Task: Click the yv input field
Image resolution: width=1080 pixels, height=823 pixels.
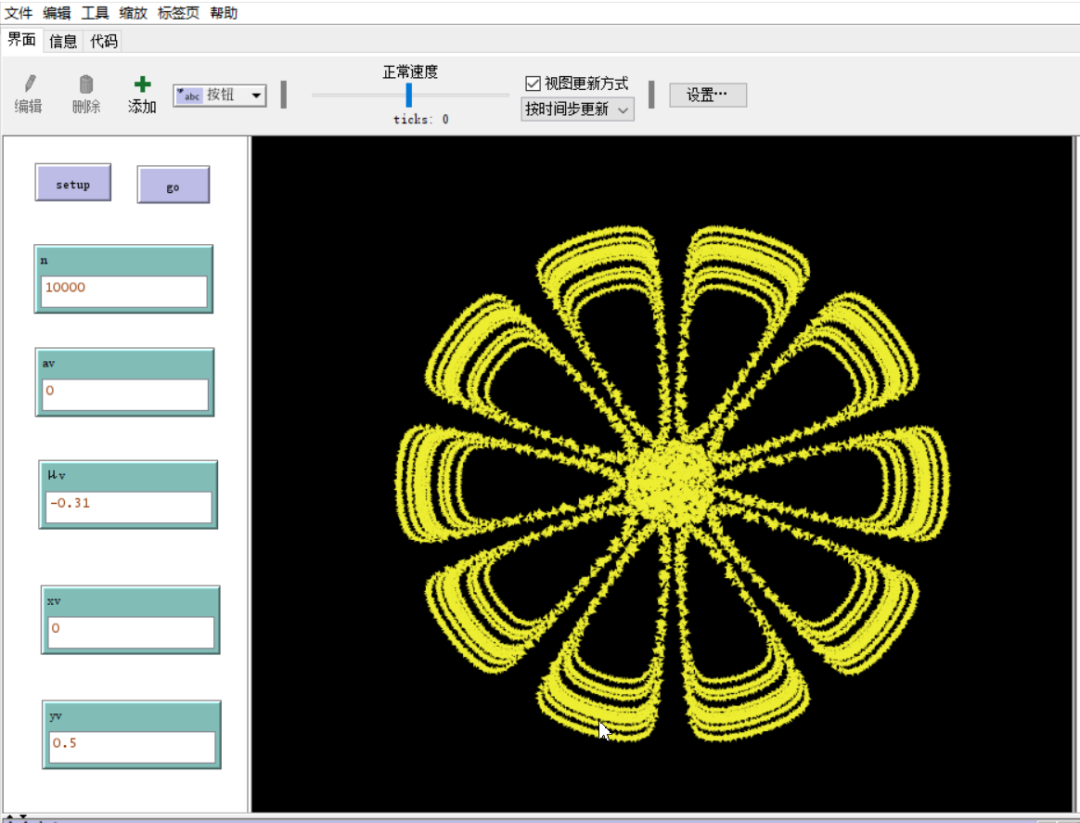Action: [x=132, y=746]
